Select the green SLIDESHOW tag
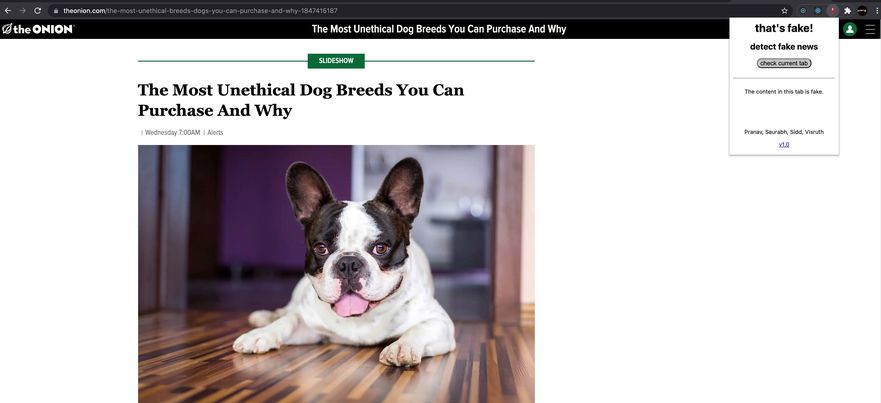Viewport: 881px width, 403px height. pos(336,61)
